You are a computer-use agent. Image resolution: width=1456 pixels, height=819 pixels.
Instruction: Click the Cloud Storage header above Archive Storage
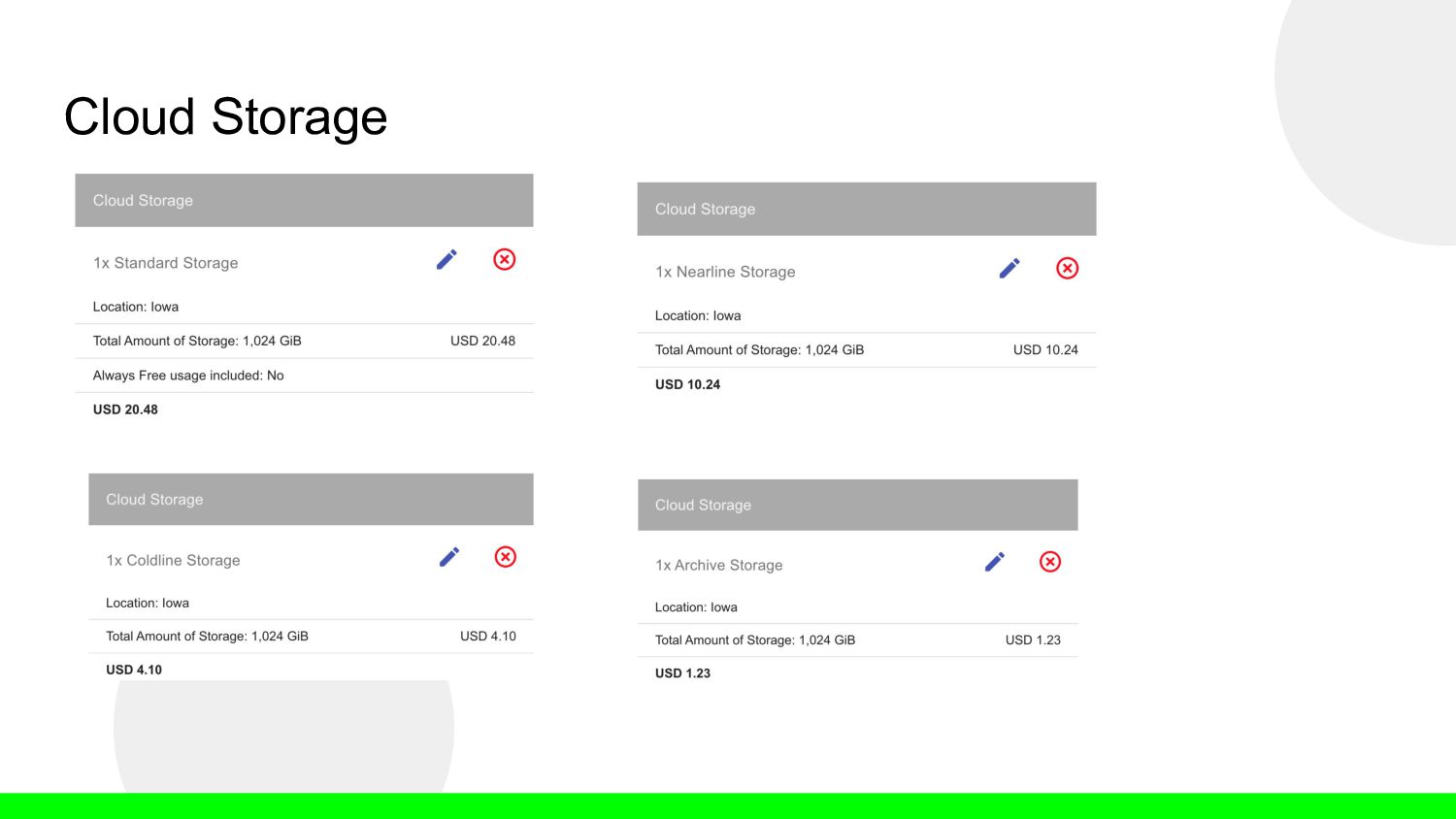pos(858,505)
